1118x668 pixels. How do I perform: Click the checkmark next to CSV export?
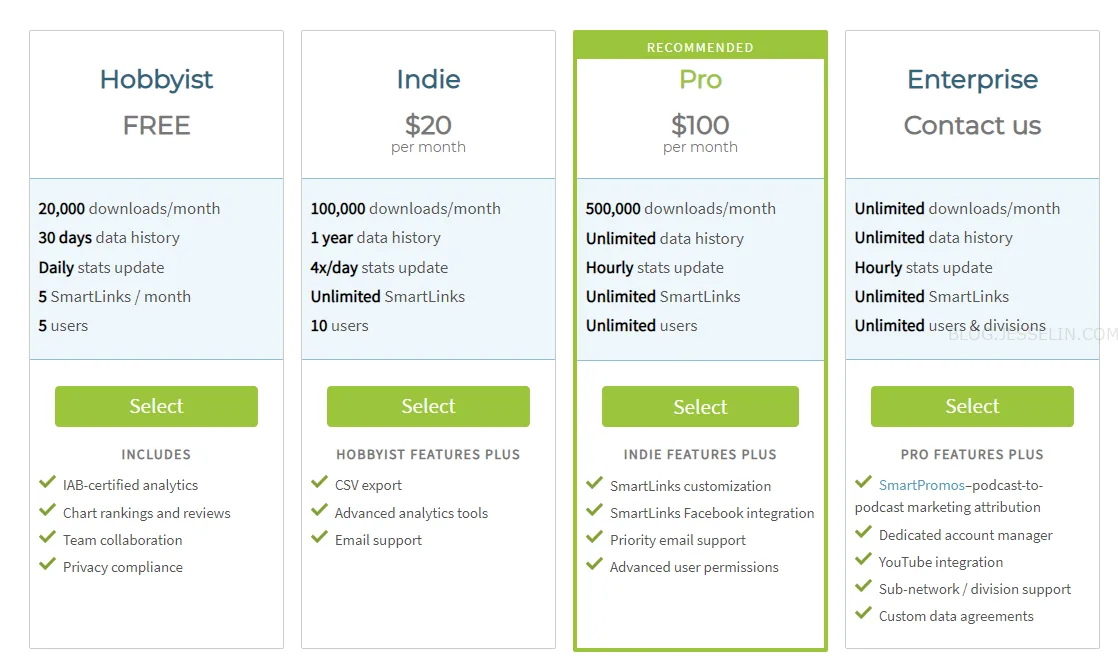tap(319, 483)
